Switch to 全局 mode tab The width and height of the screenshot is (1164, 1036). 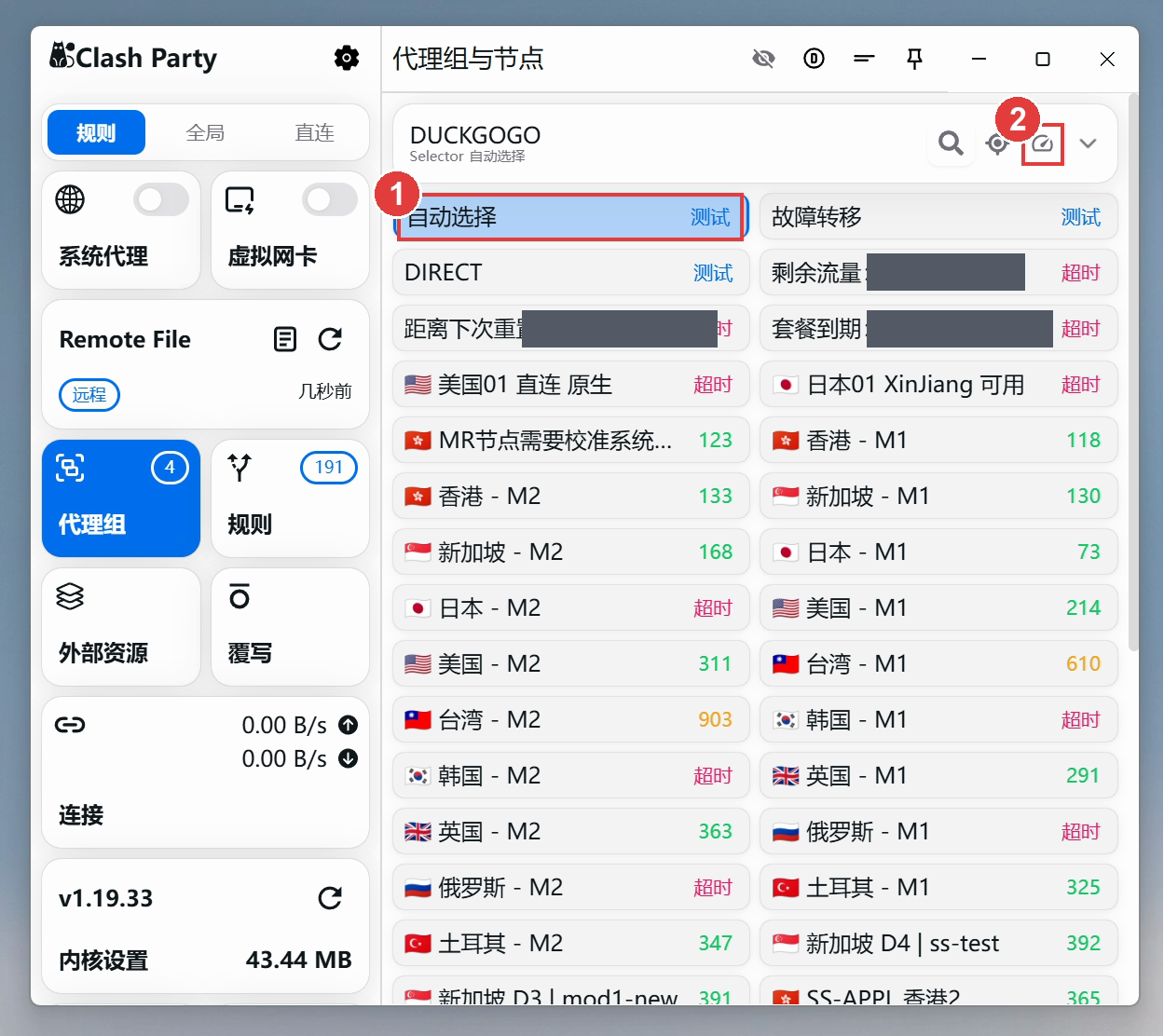(205, 132)
